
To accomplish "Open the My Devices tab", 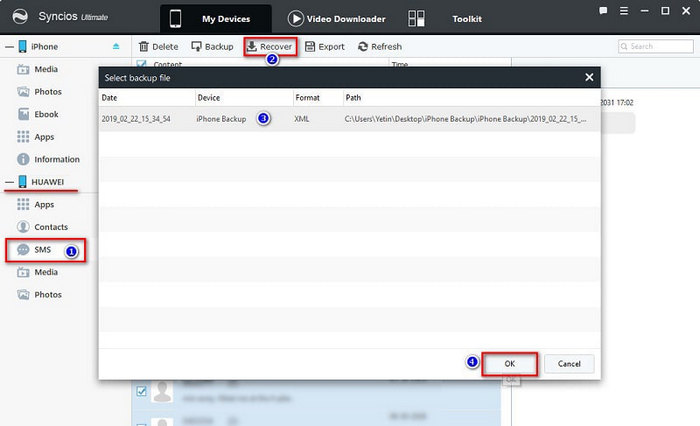I will point(216,19).
